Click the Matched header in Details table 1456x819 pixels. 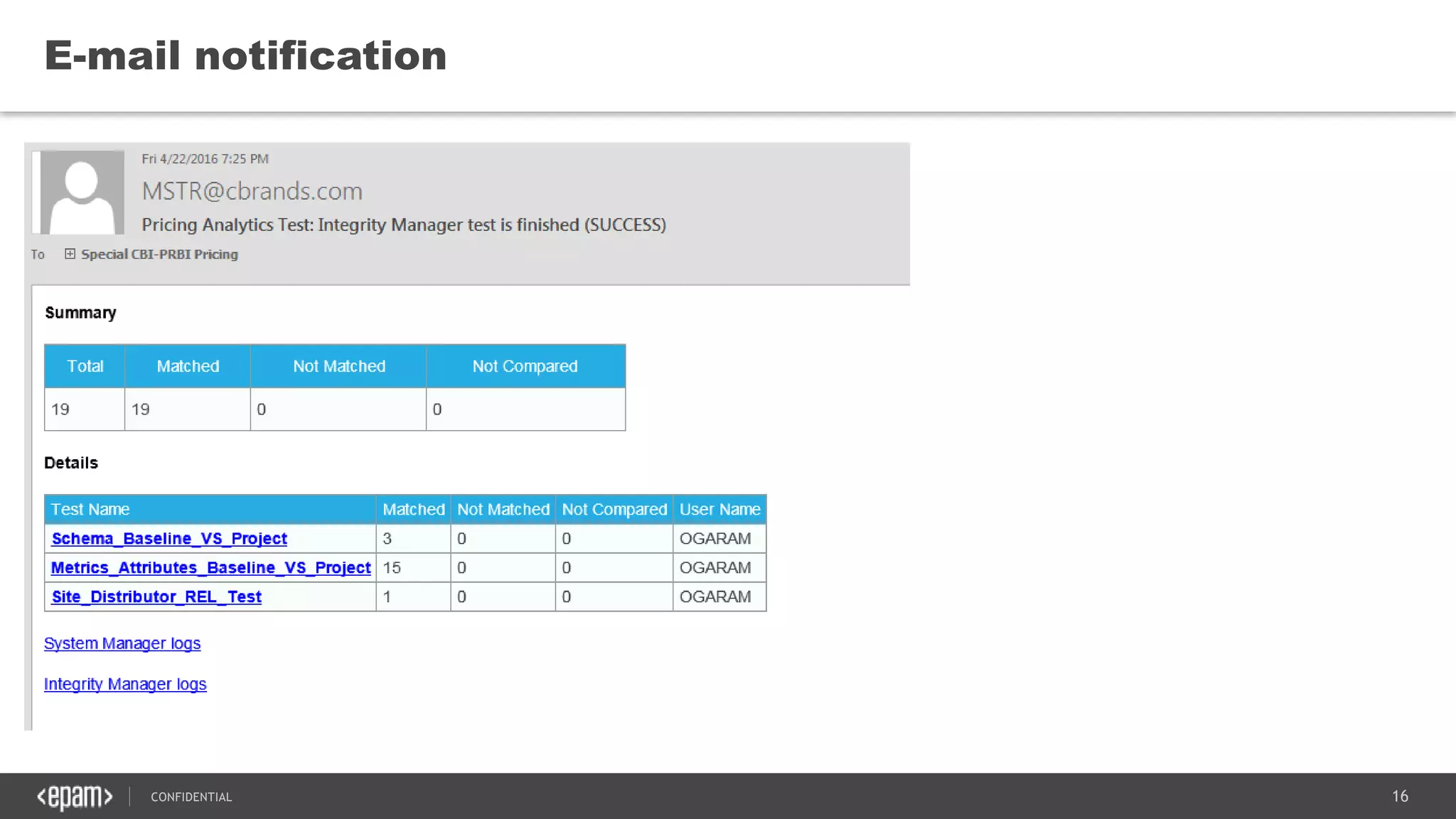[413, 510]
